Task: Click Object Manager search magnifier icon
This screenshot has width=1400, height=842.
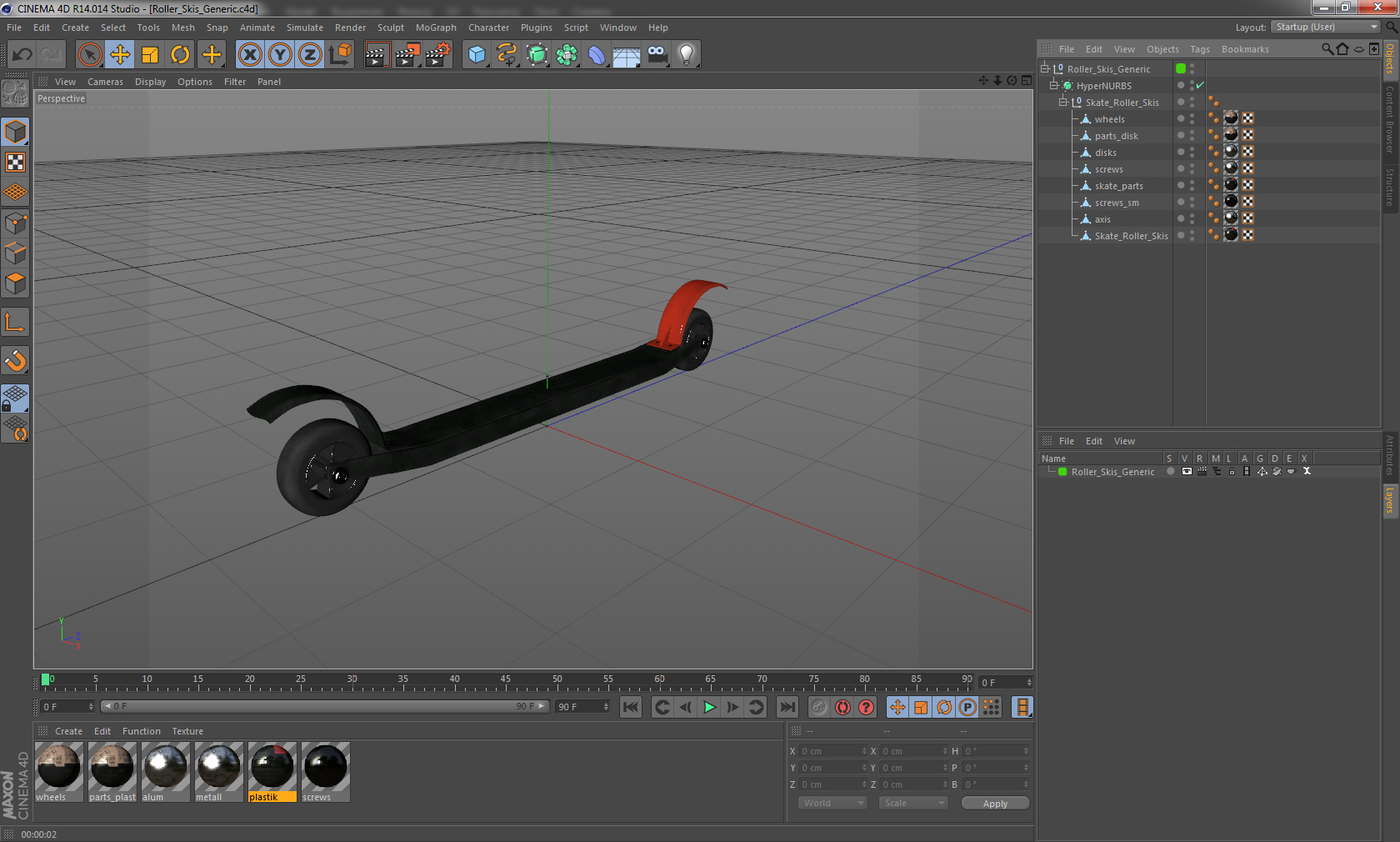Action: 1327,49
